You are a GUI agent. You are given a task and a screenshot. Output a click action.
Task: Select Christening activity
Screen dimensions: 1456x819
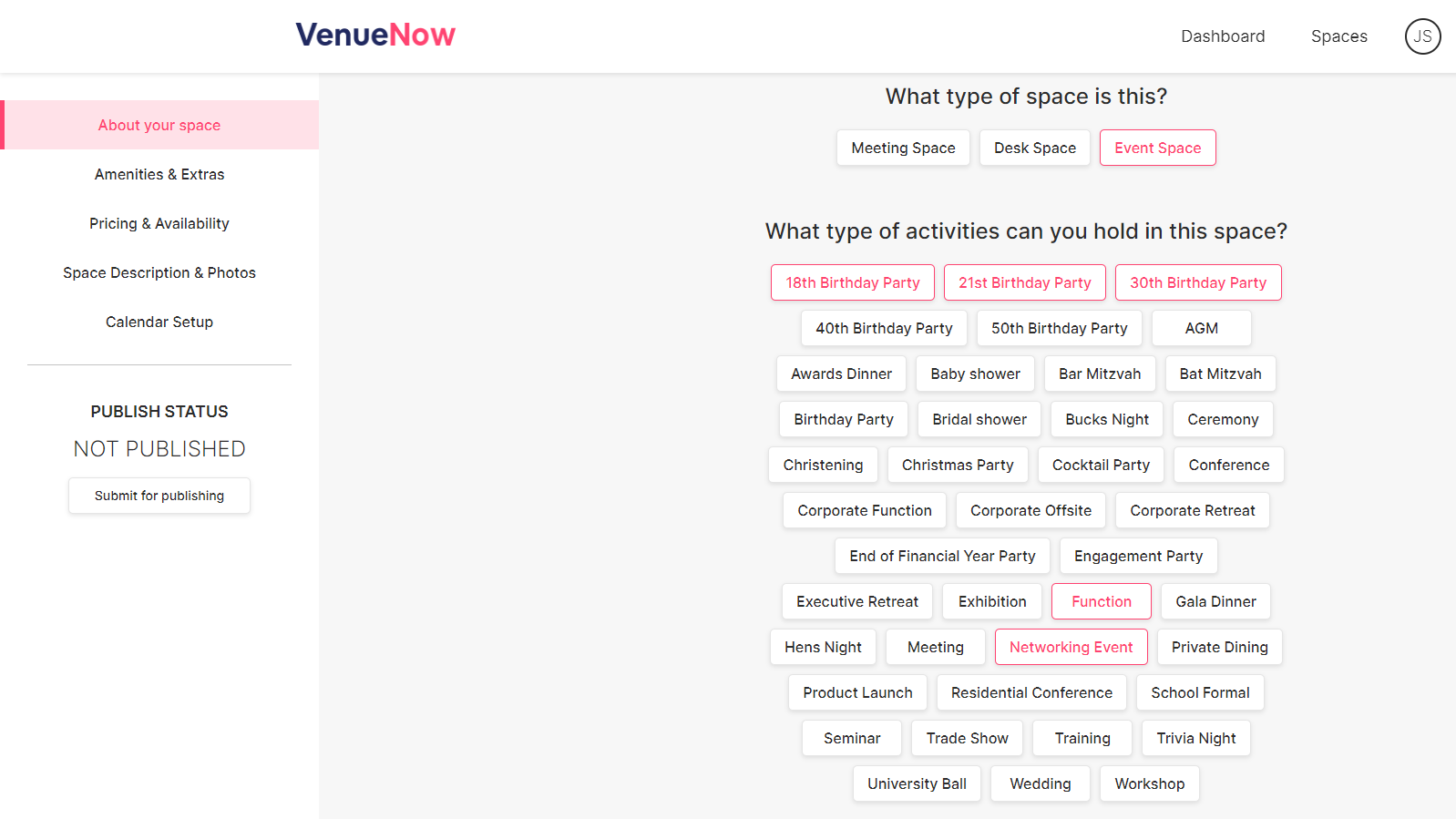click(823, 465)
